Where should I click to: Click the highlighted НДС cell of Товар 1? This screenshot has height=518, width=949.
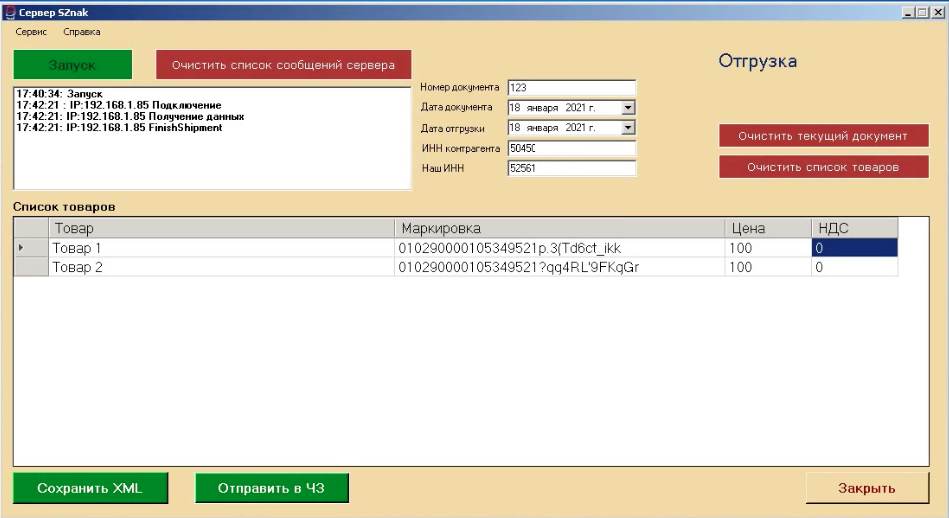855,248
